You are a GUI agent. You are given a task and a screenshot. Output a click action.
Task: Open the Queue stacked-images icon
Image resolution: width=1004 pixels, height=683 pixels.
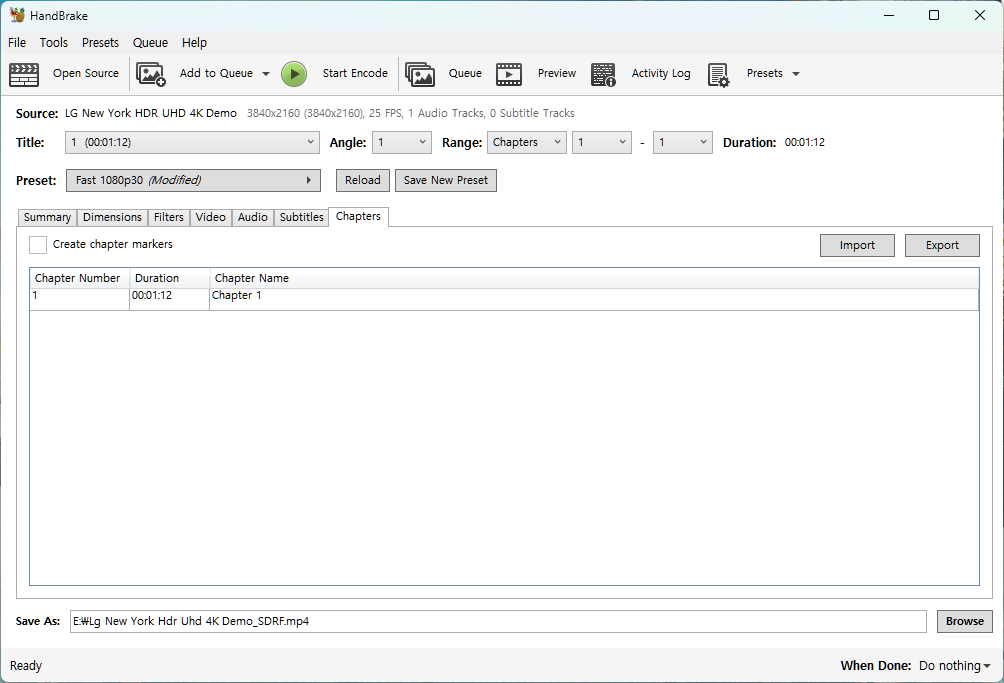[x=420, y=74]
